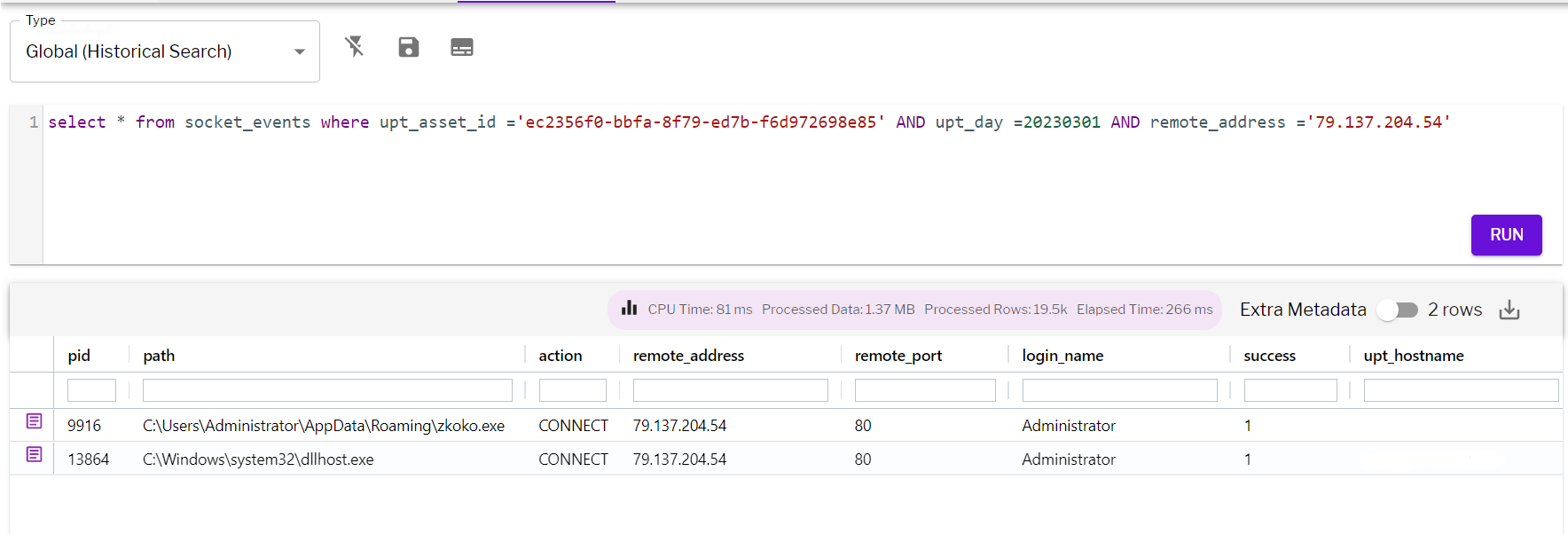Screen dimensions: 1568x534
Task: Click the Processed Rows: 19.5k statistic
Action: 995,310
